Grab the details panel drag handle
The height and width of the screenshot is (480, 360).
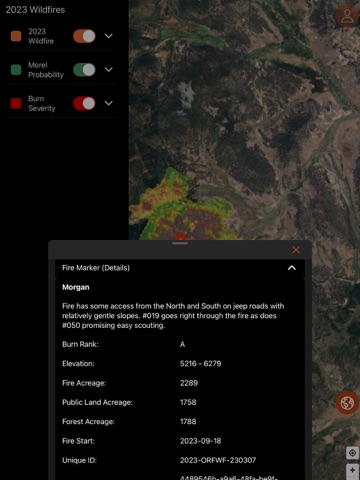point(180,243)
